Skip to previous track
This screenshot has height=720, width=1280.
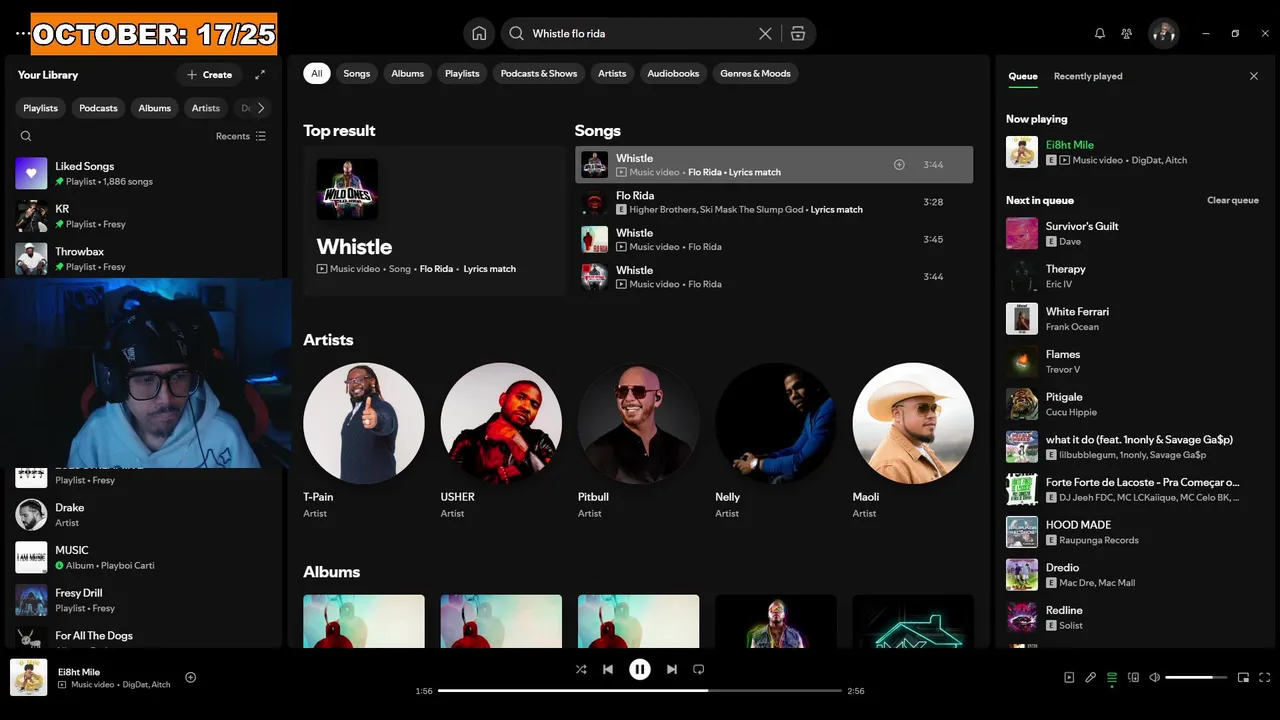(608, 669)
